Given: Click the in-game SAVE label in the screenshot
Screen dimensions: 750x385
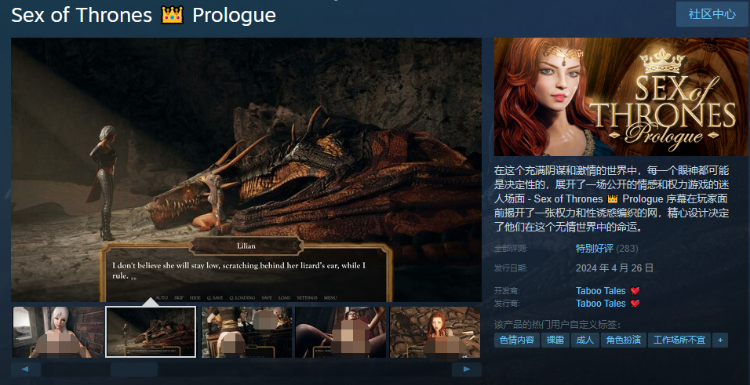Looking at the screenshot, I should click(x=266, y=298).
